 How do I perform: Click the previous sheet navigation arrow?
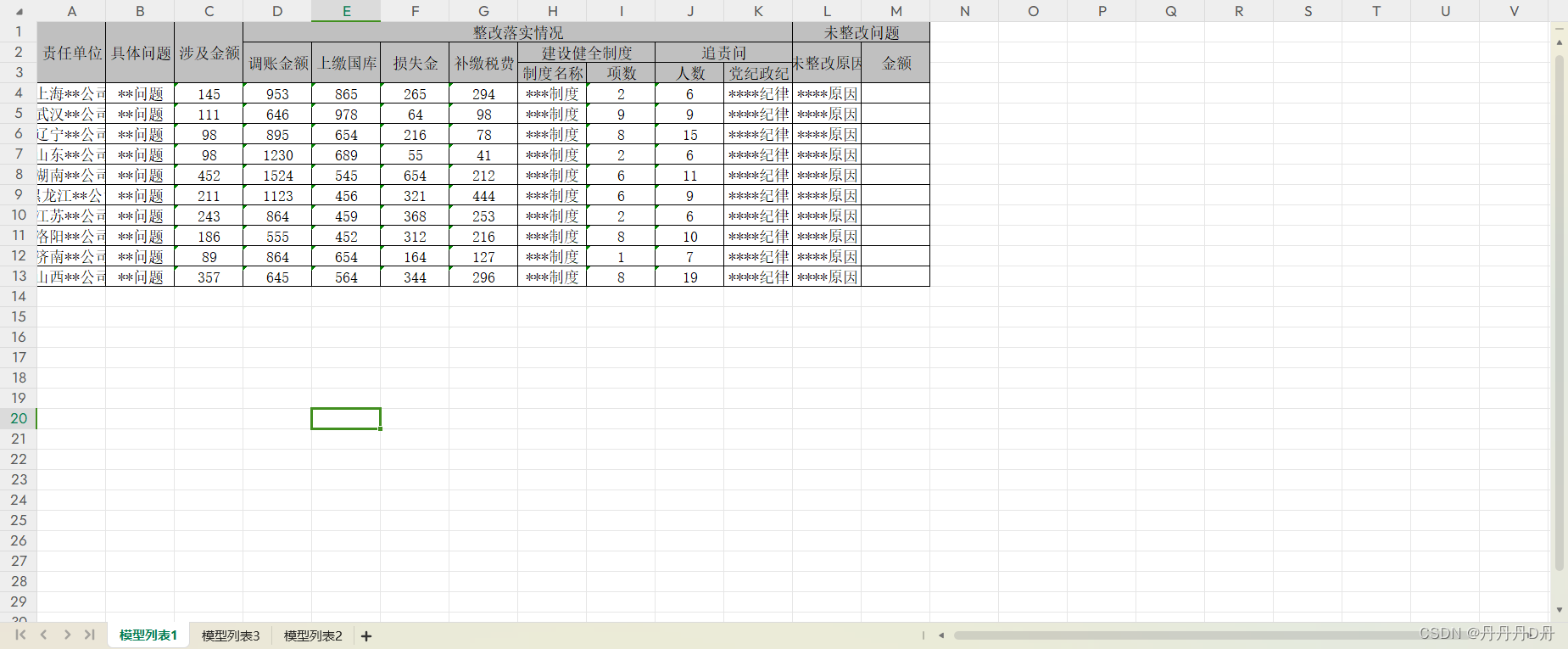(43, 635)
